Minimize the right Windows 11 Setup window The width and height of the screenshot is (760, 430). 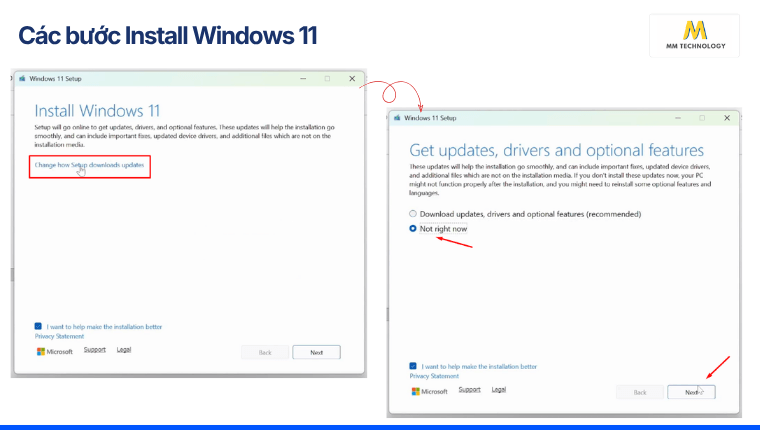[x=678, y=118]
